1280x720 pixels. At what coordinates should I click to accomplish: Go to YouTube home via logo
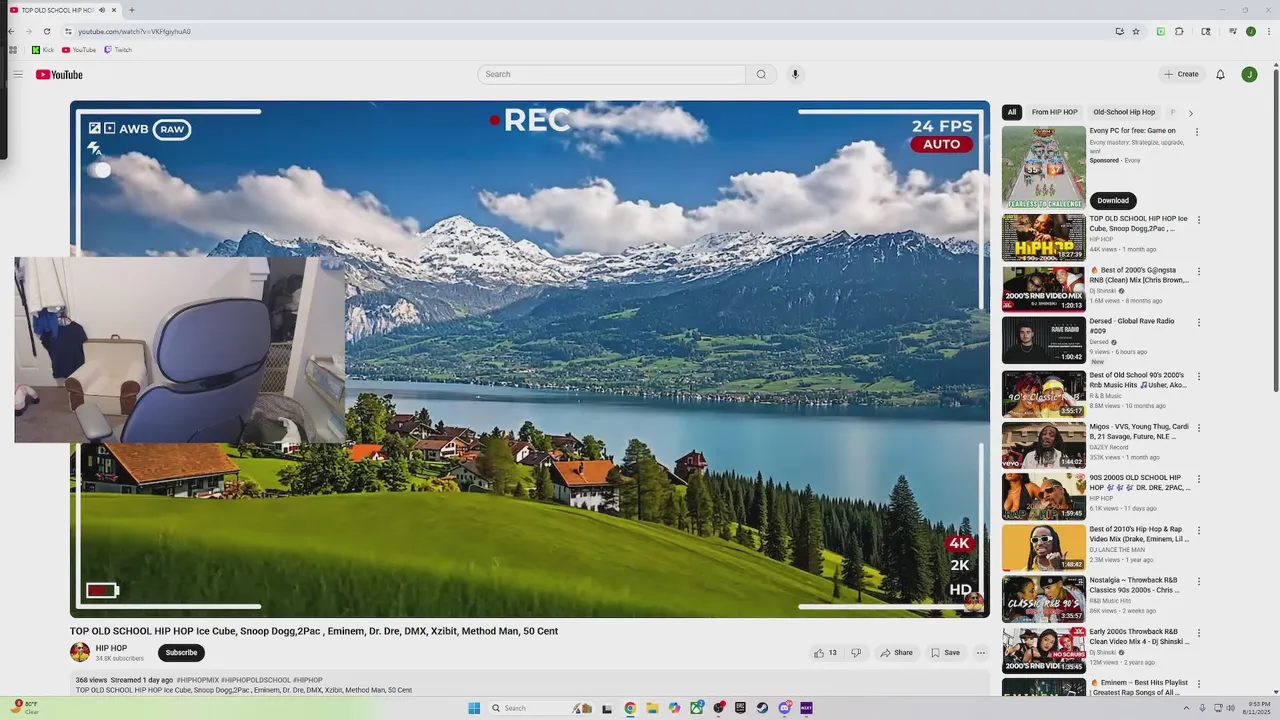59,74
